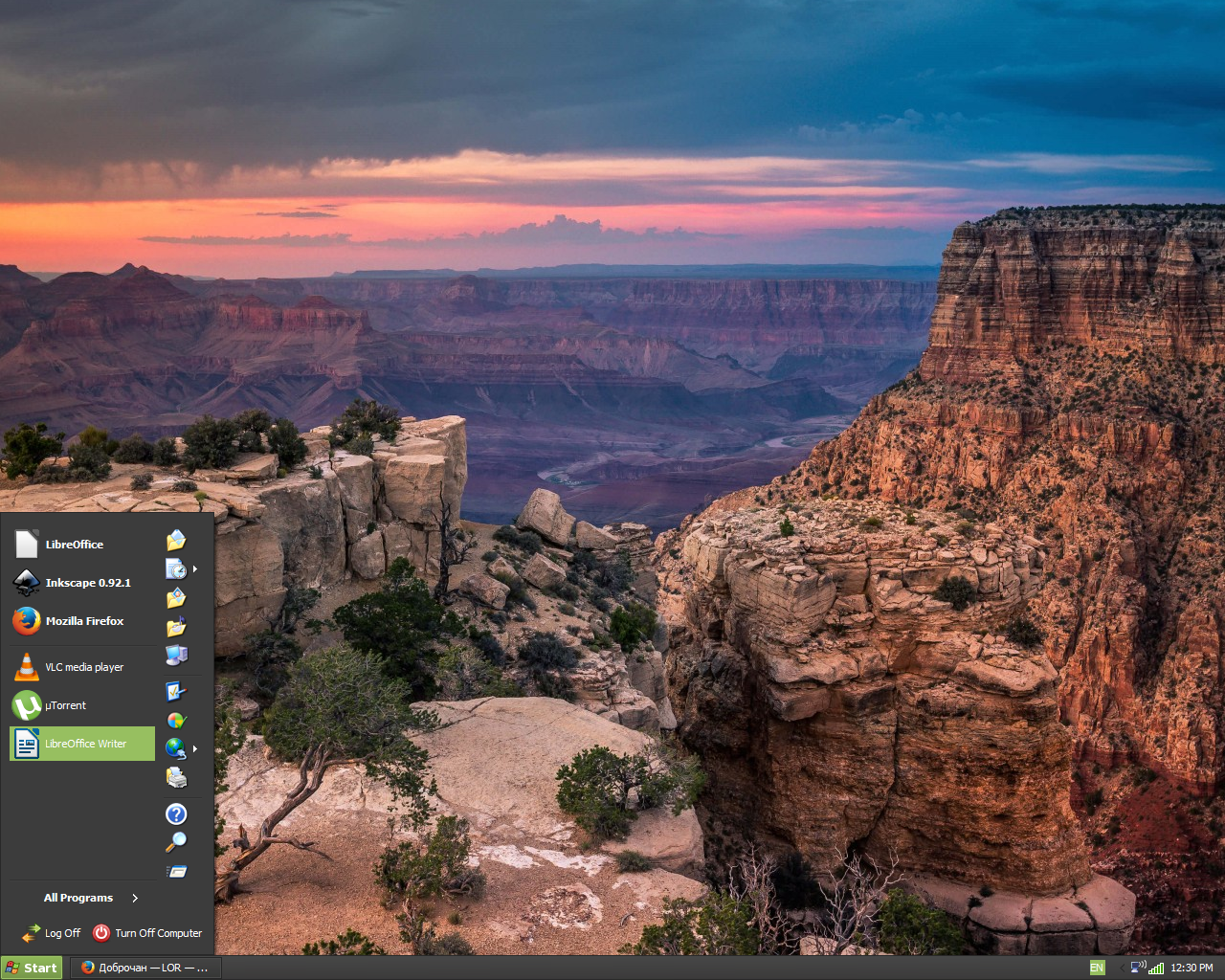Screen dimensions: 1225x980
Task: Expand the My Recent Documents submenu arrow
Action: pyautogui.click(x=195, y=569)
